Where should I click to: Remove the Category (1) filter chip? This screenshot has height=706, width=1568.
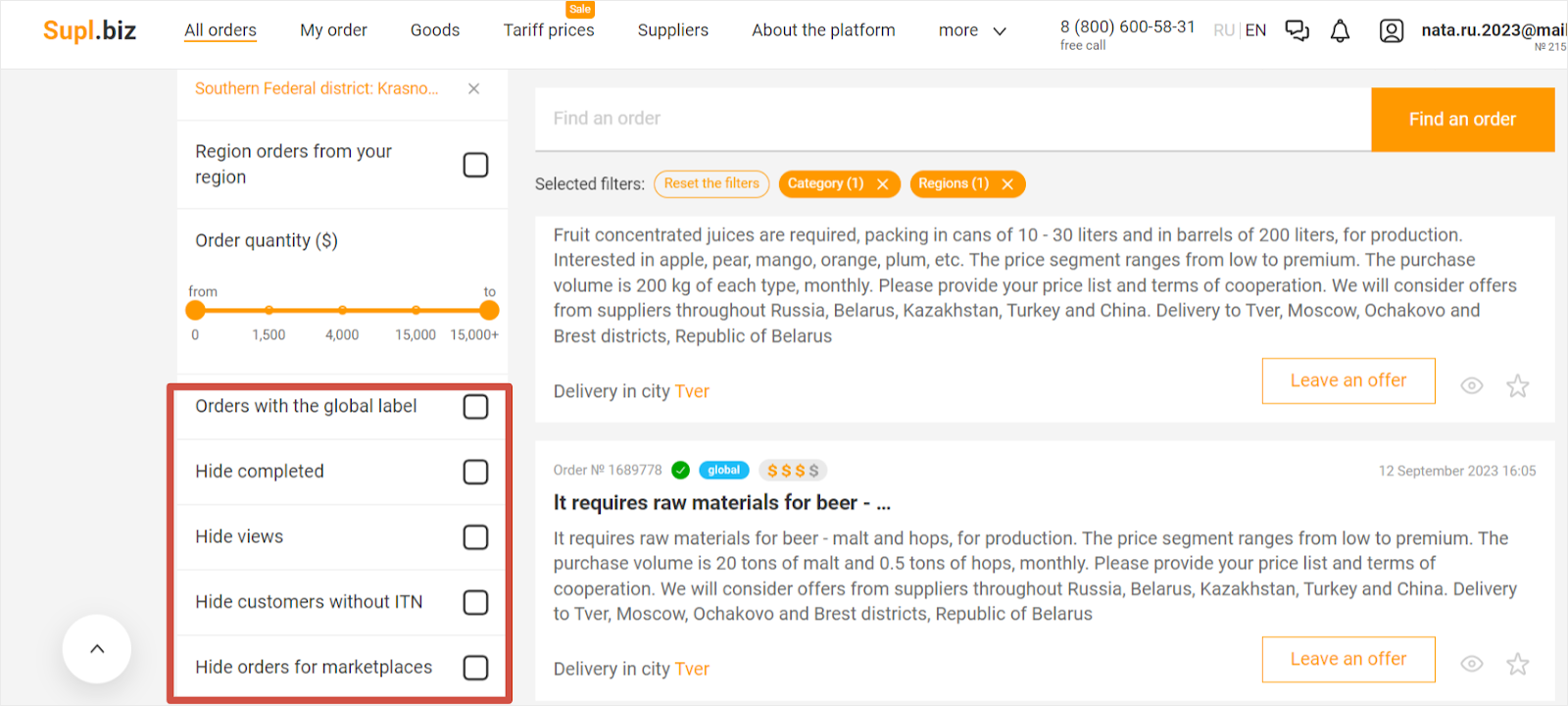coord(882,184)
